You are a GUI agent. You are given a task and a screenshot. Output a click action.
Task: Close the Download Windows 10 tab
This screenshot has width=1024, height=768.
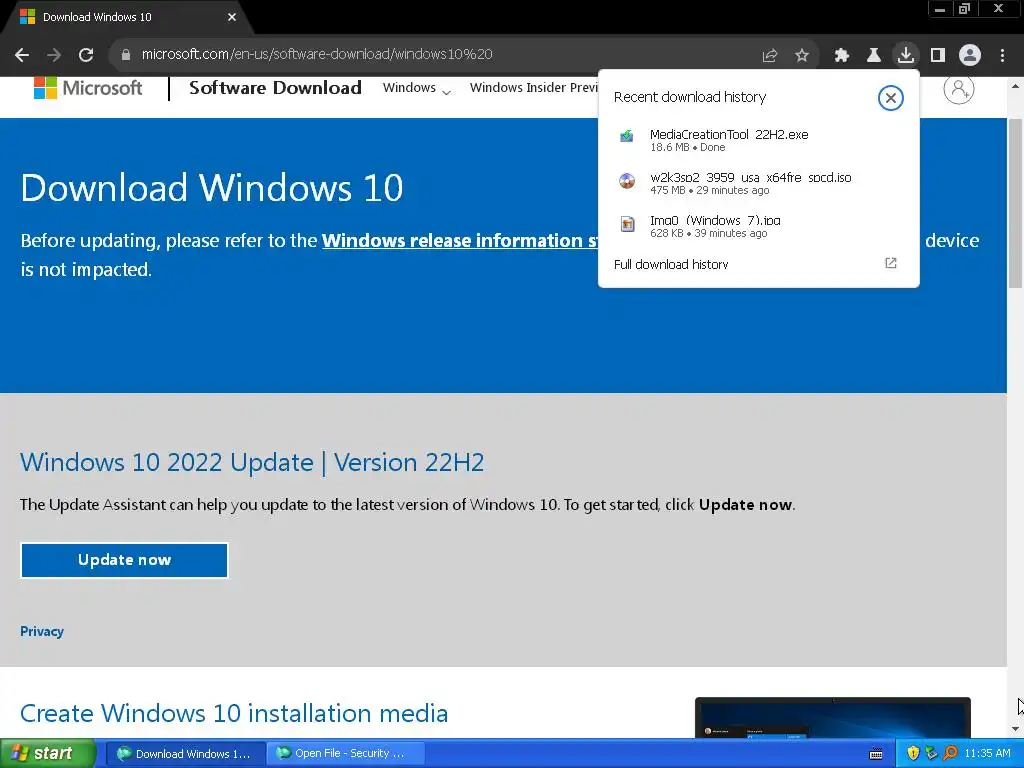click(x=232, y=17)
